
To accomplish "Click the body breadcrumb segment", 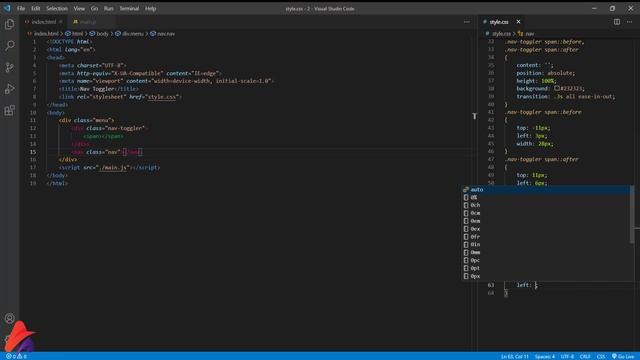I will coord(102,34).
